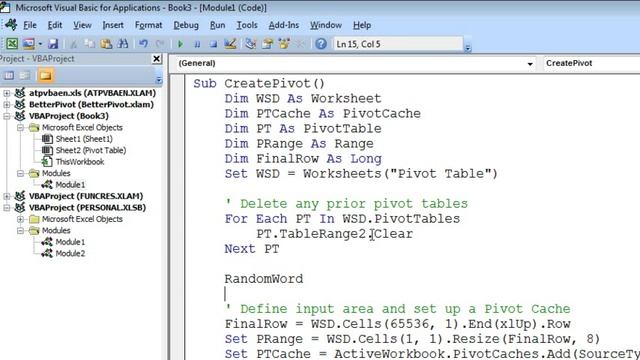
Task: Open Find with the binoculars icon
Action: 123,44
